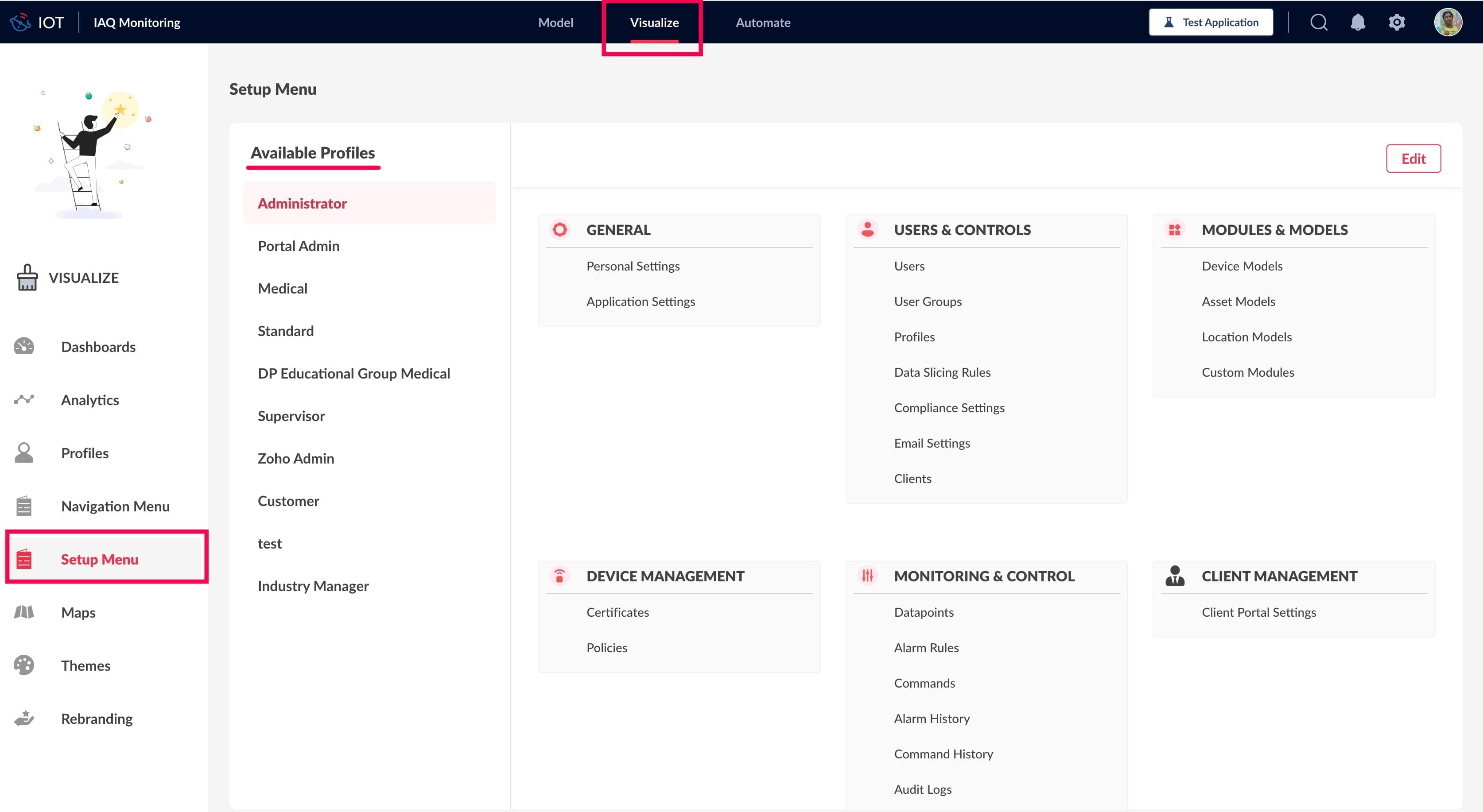Image resolution: width=1483 pixels, height=812 pixels.
Task: Select the Industry Manager profile
Action: (x=313, y=586)
